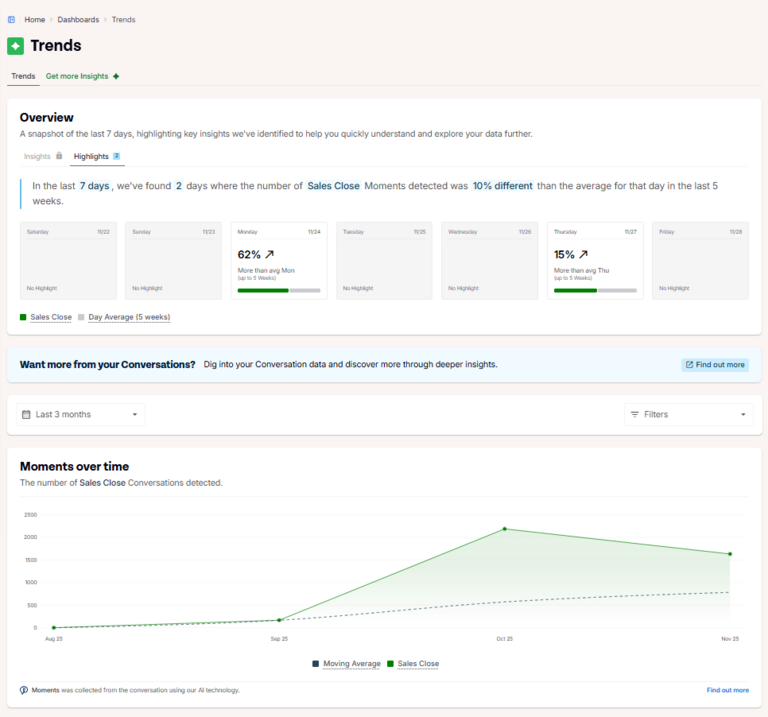Click the Find out more button in banner
This screenshot has height=717, width=768.
coord(715,365)
